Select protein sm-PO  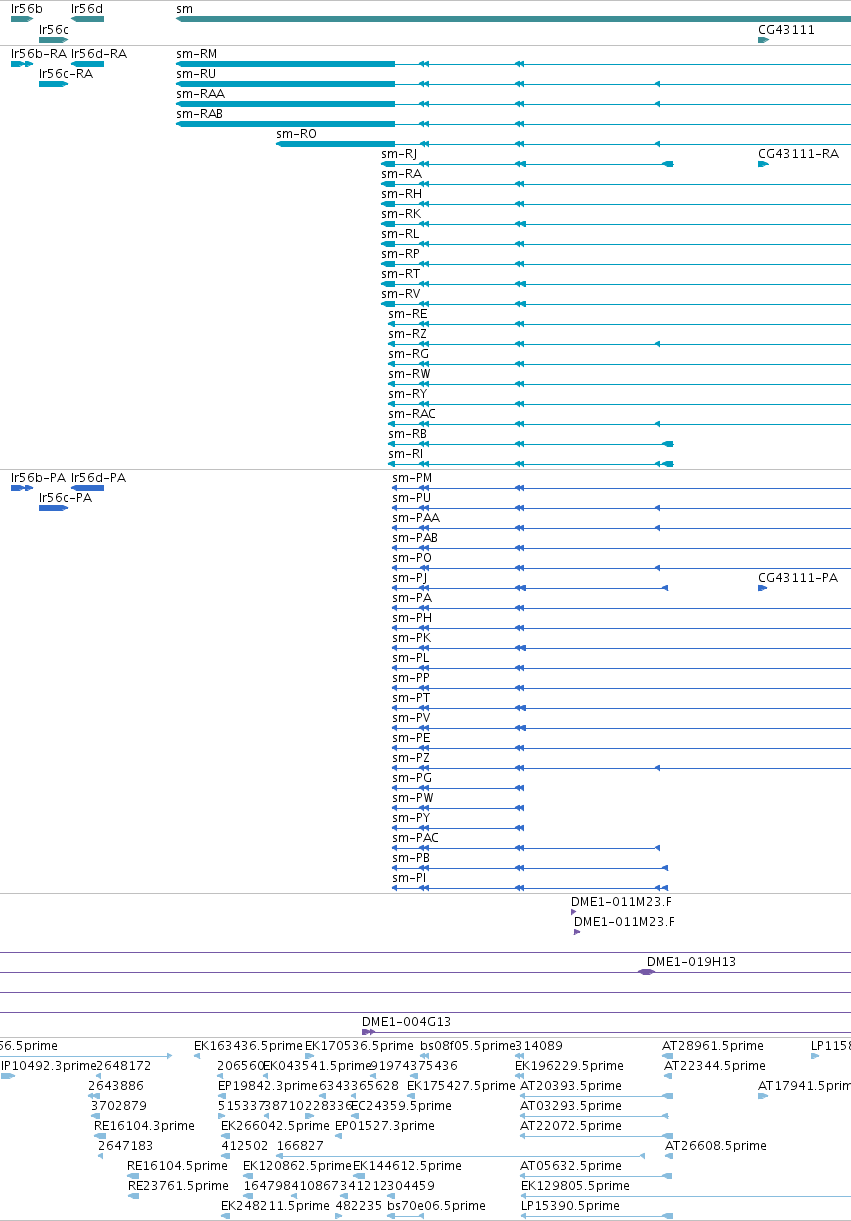(x=412, y=557)
